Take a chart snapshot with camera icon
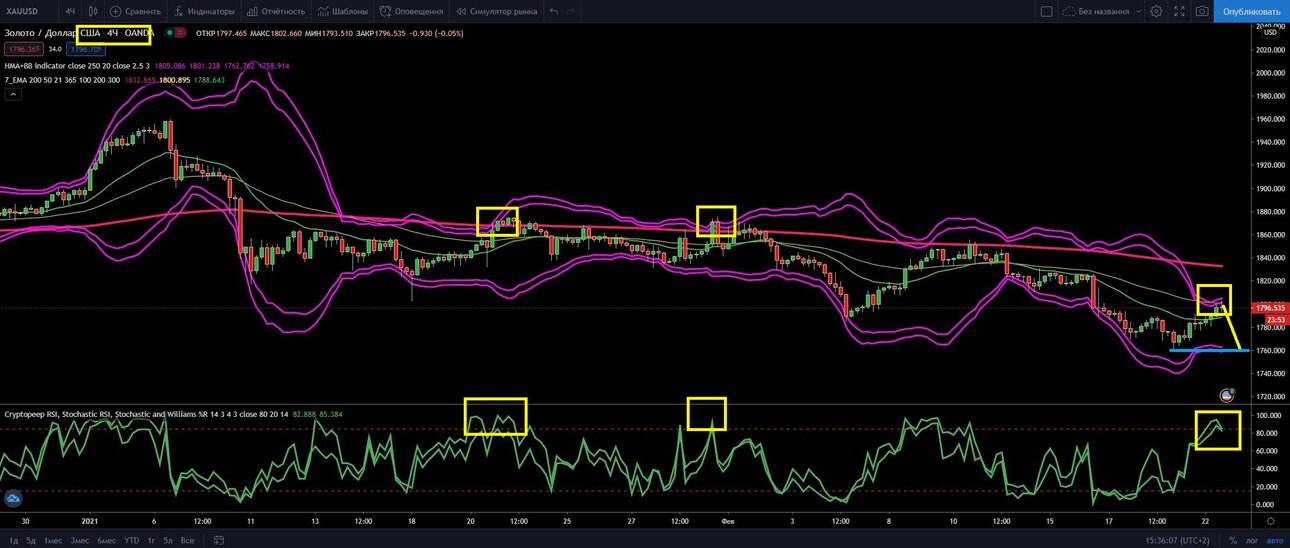This screenshot has height=548, width=1290. click(1201, 11)
